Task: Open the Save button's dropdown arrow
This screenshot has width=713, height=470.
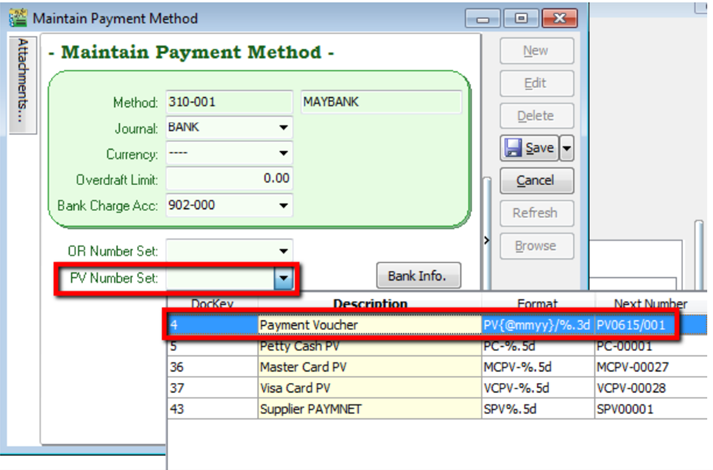Action: (x=567, y=148)
